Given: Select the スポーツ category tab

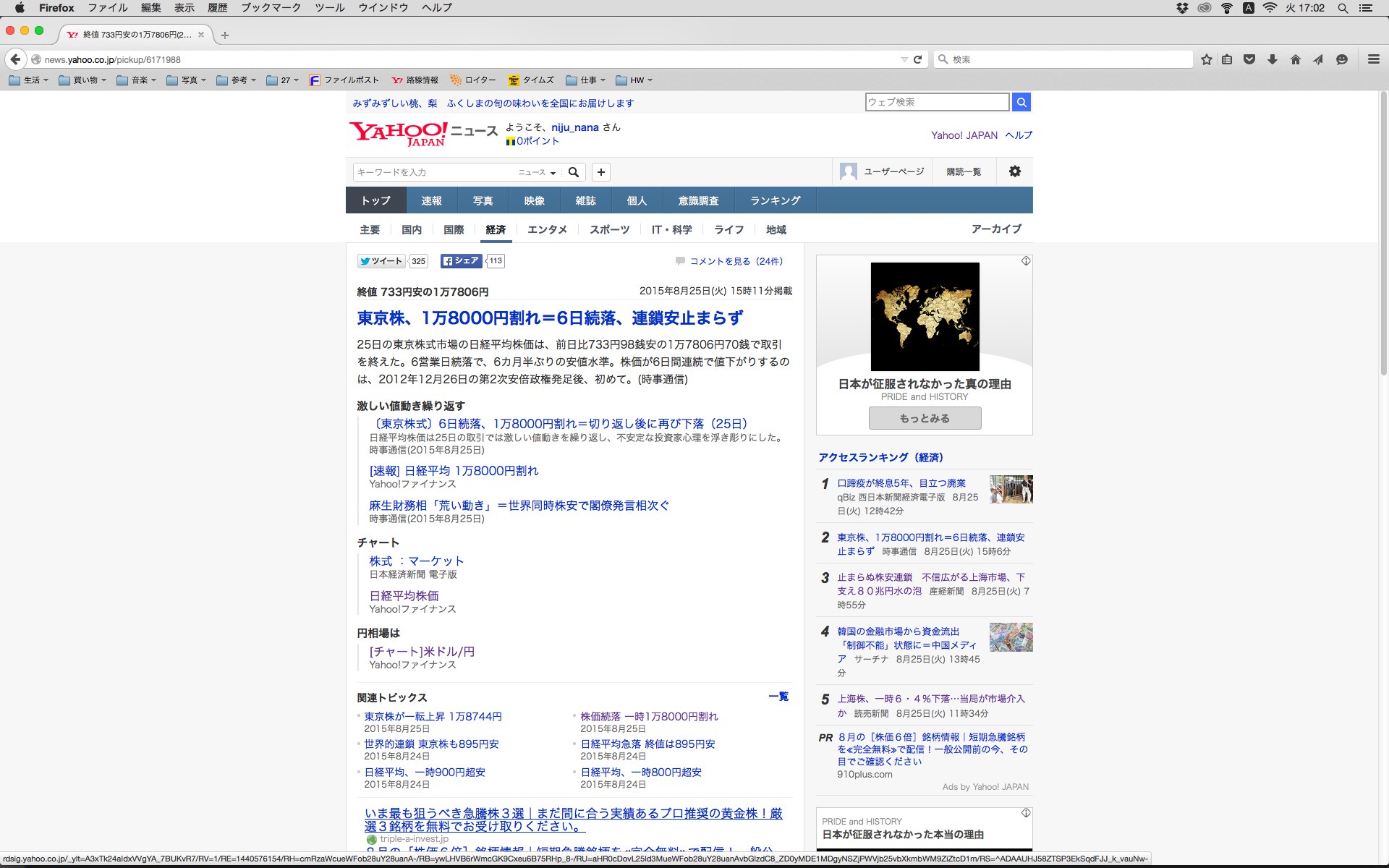Looking at the screenshot, I should pos(609,229).
